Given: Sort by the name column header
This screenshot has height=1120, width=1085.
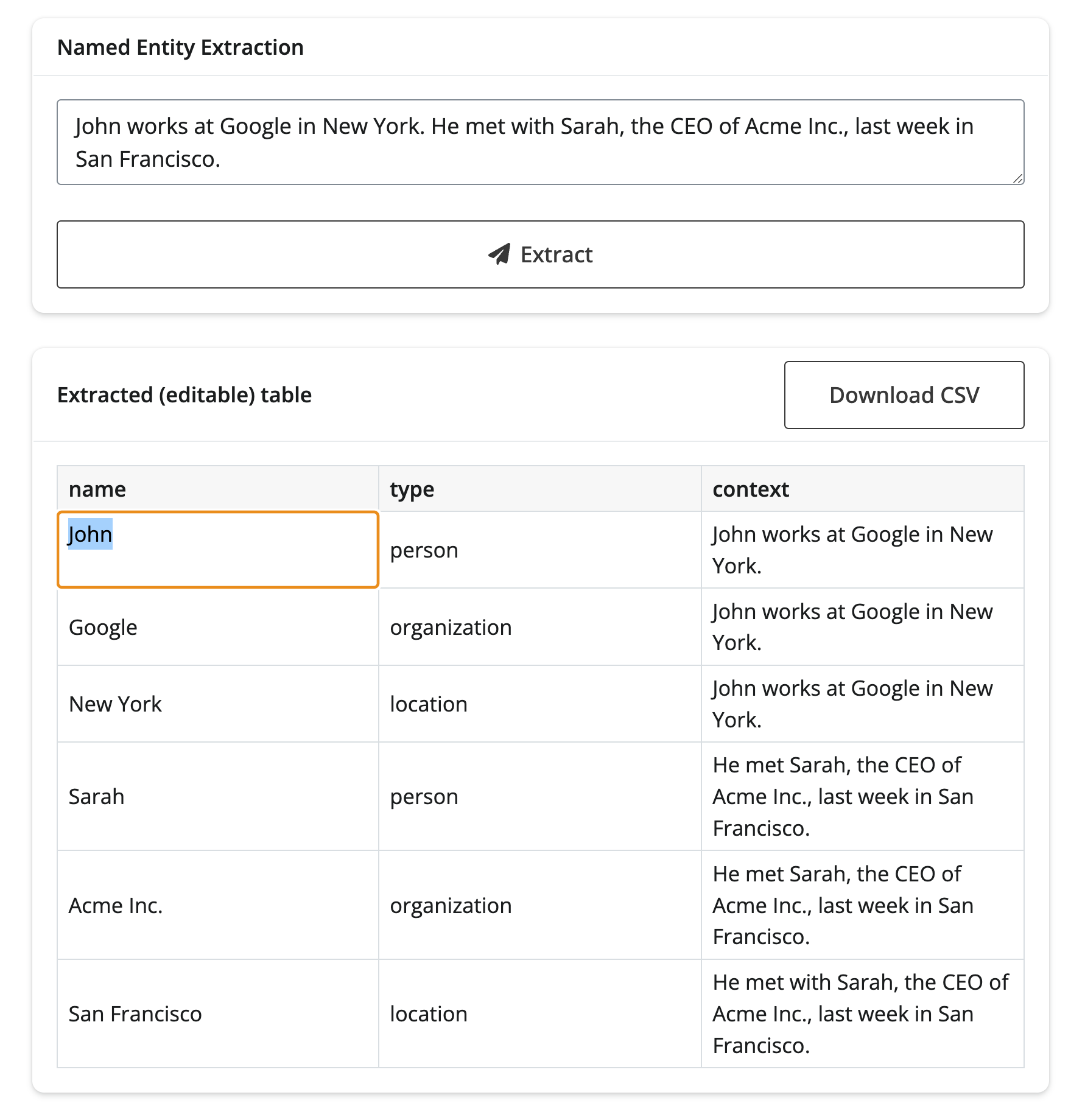Looking at the screenshot, I should pos(97,489).
